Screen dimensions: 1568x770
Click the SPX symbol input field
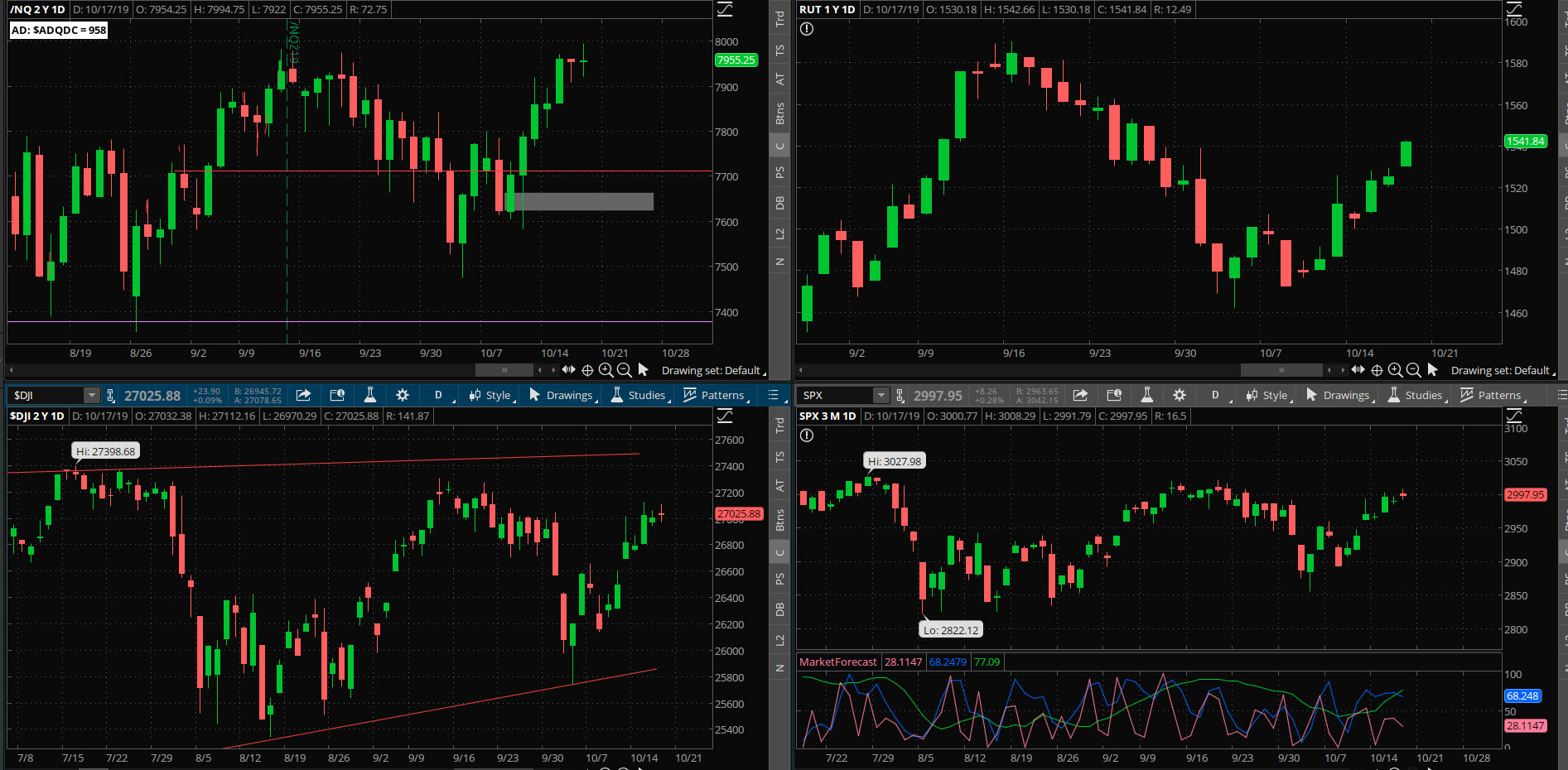(x=836, y=396)
